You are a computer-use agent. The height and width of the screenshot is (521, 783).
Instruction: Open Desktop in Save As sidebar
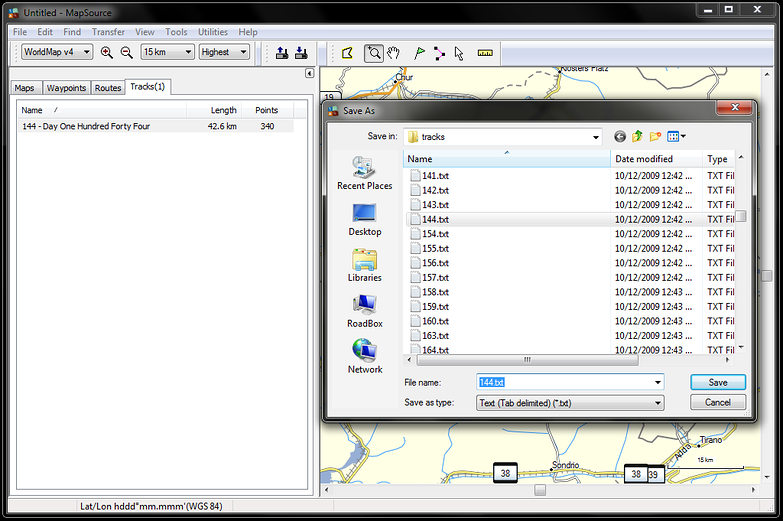point(365,219)
